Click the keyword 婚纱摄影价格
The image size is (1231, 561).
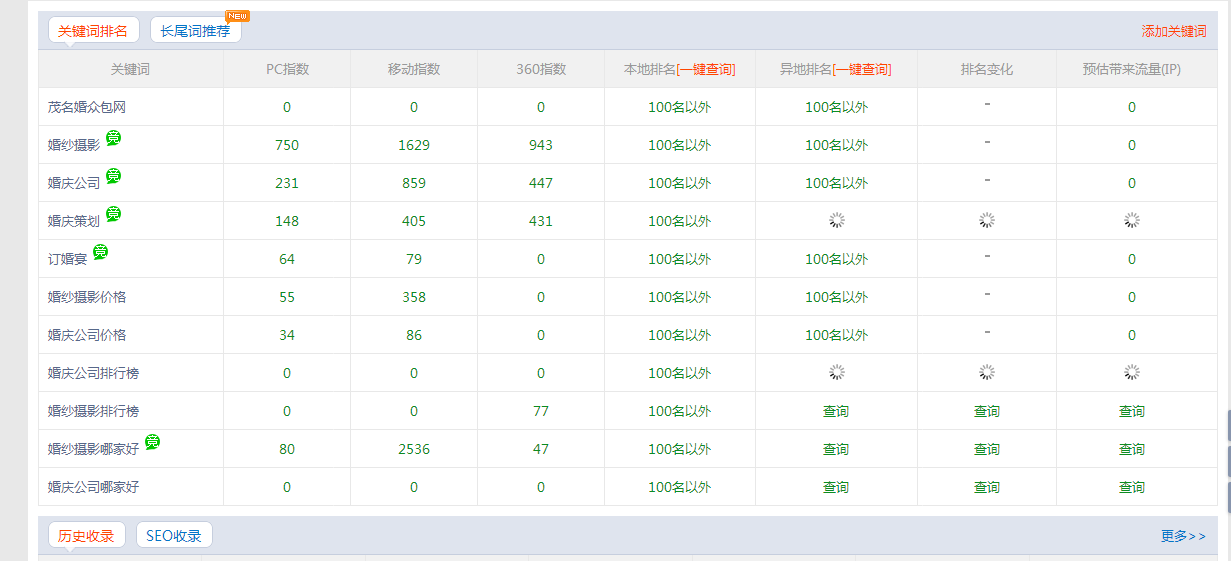87,297
